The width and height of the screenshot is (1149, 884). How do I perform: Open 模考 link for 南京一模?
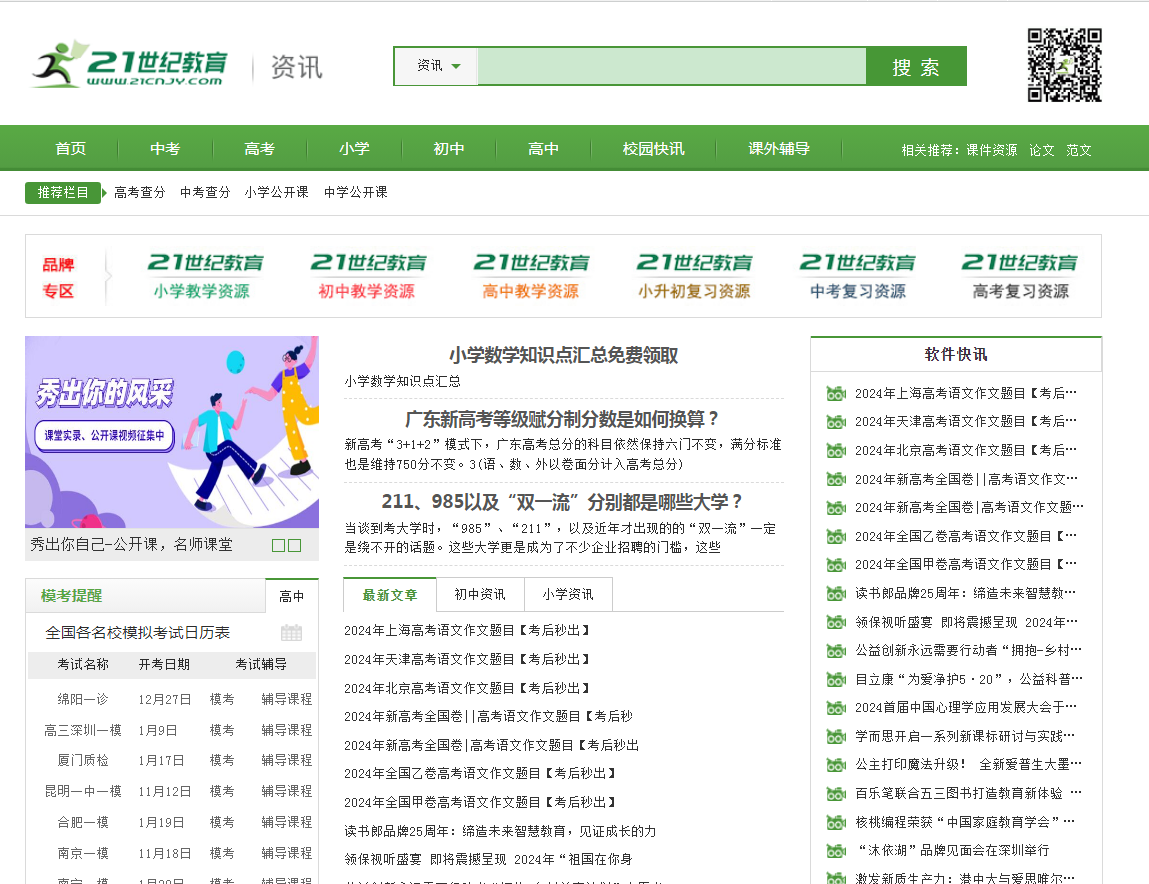222,853
